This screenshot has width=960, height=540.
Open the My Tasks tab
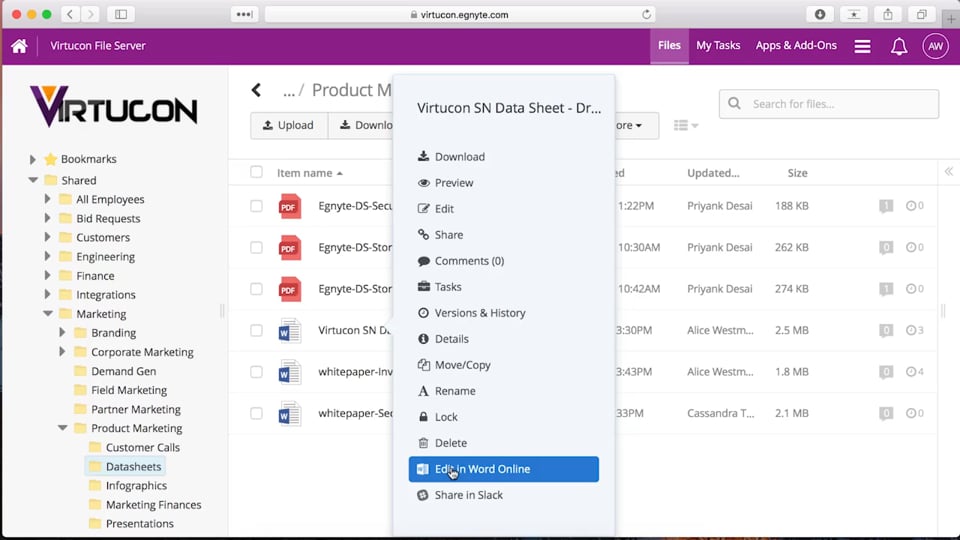(718, 46)
